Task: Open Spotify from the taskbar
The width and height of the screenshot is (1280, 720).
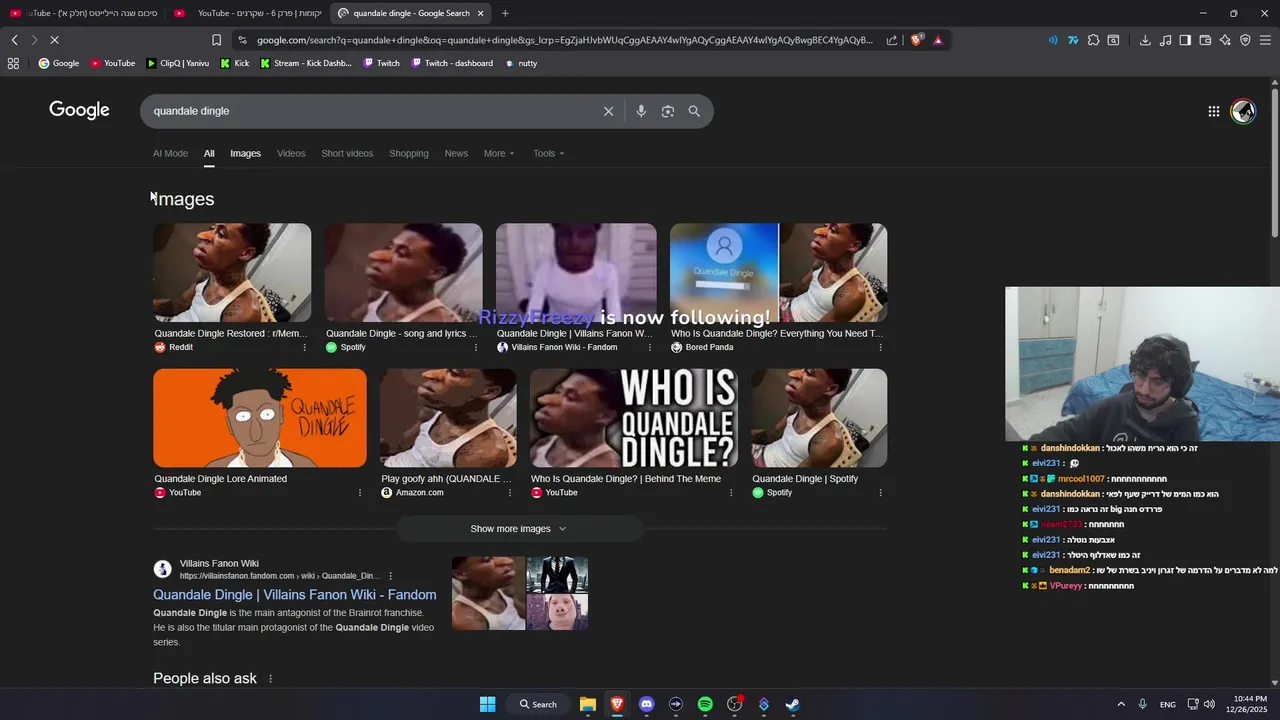Action: (705, 704)
